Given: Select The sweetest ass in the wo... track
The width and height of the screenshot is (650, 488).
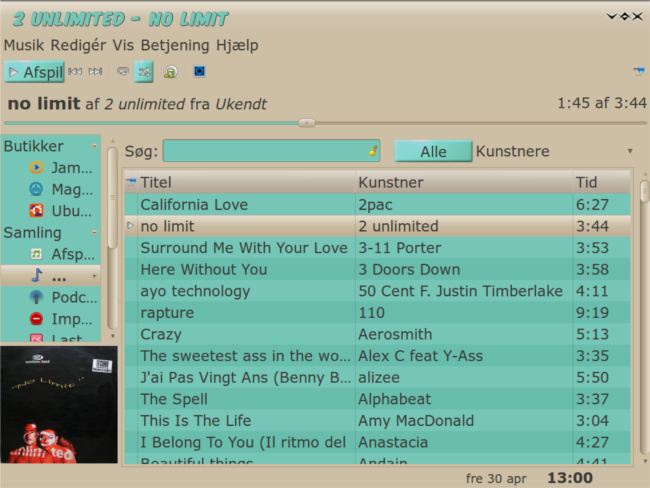Looking at the screenshot, I should coord(377,355).
